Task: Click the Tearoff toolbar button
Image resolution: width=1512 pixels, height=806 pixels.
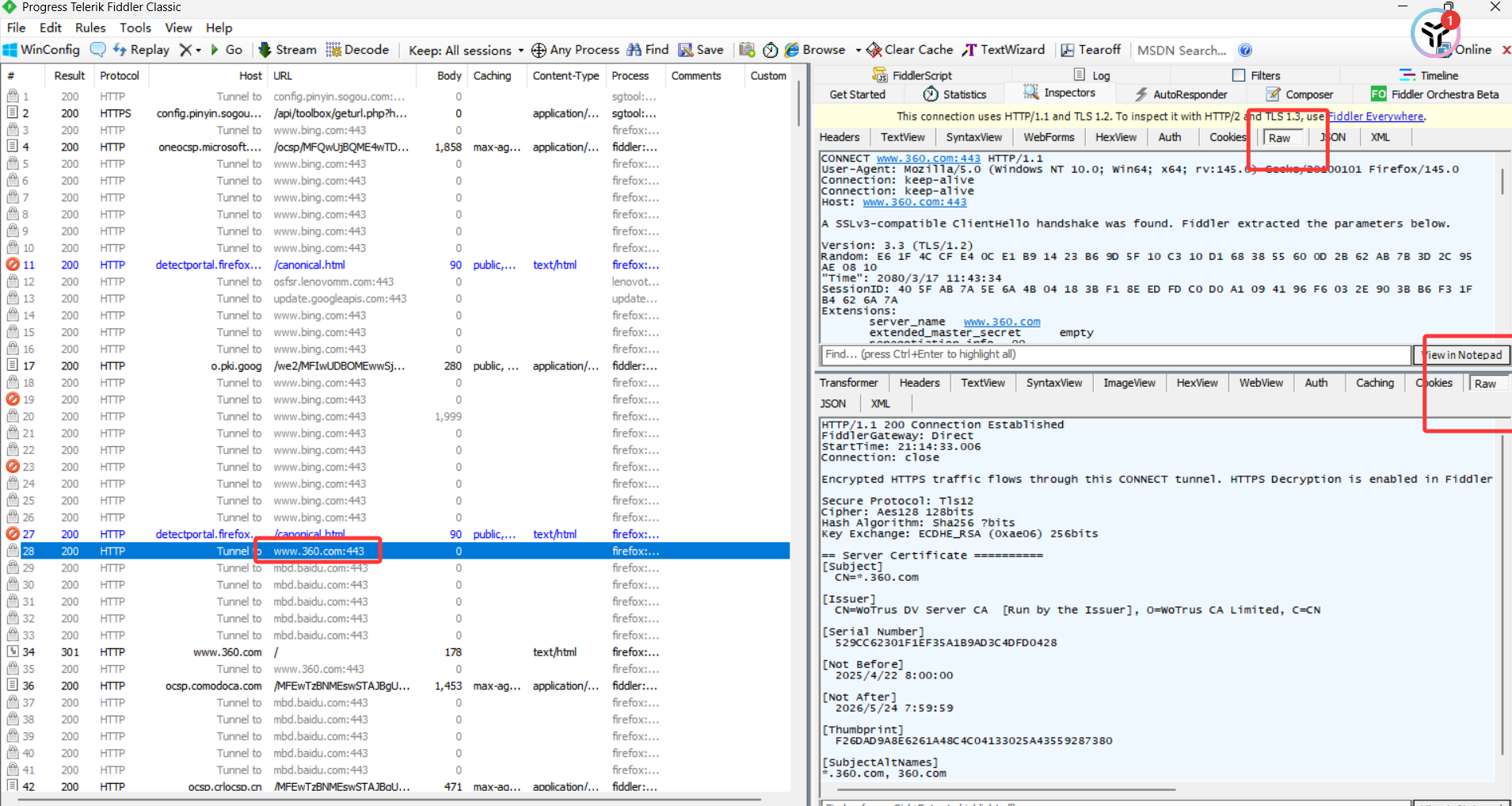Action: (1091, 49)
